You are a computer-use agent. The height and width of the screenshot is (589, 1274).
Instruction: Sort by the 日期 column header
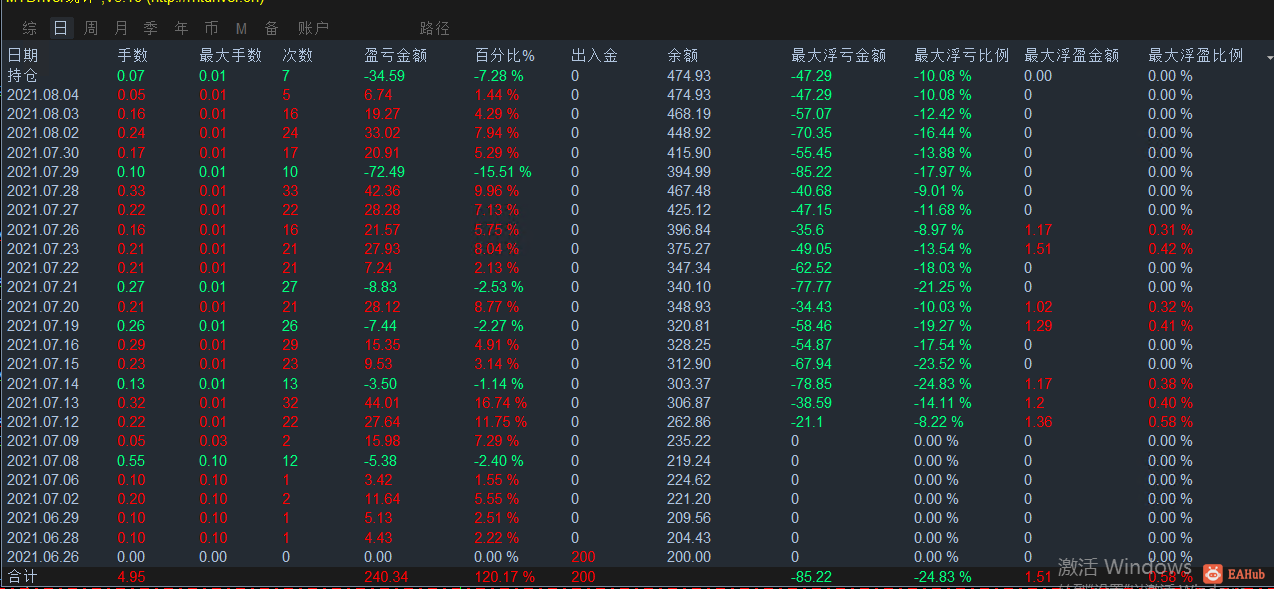(x=23, y=56)
